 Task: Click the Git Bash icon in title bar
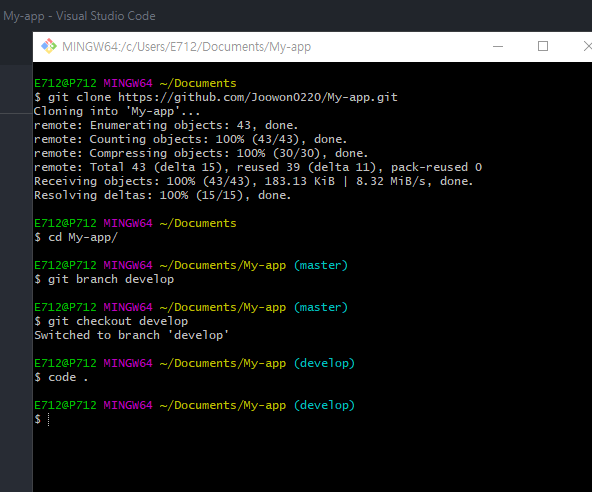[x=49, y=46]
